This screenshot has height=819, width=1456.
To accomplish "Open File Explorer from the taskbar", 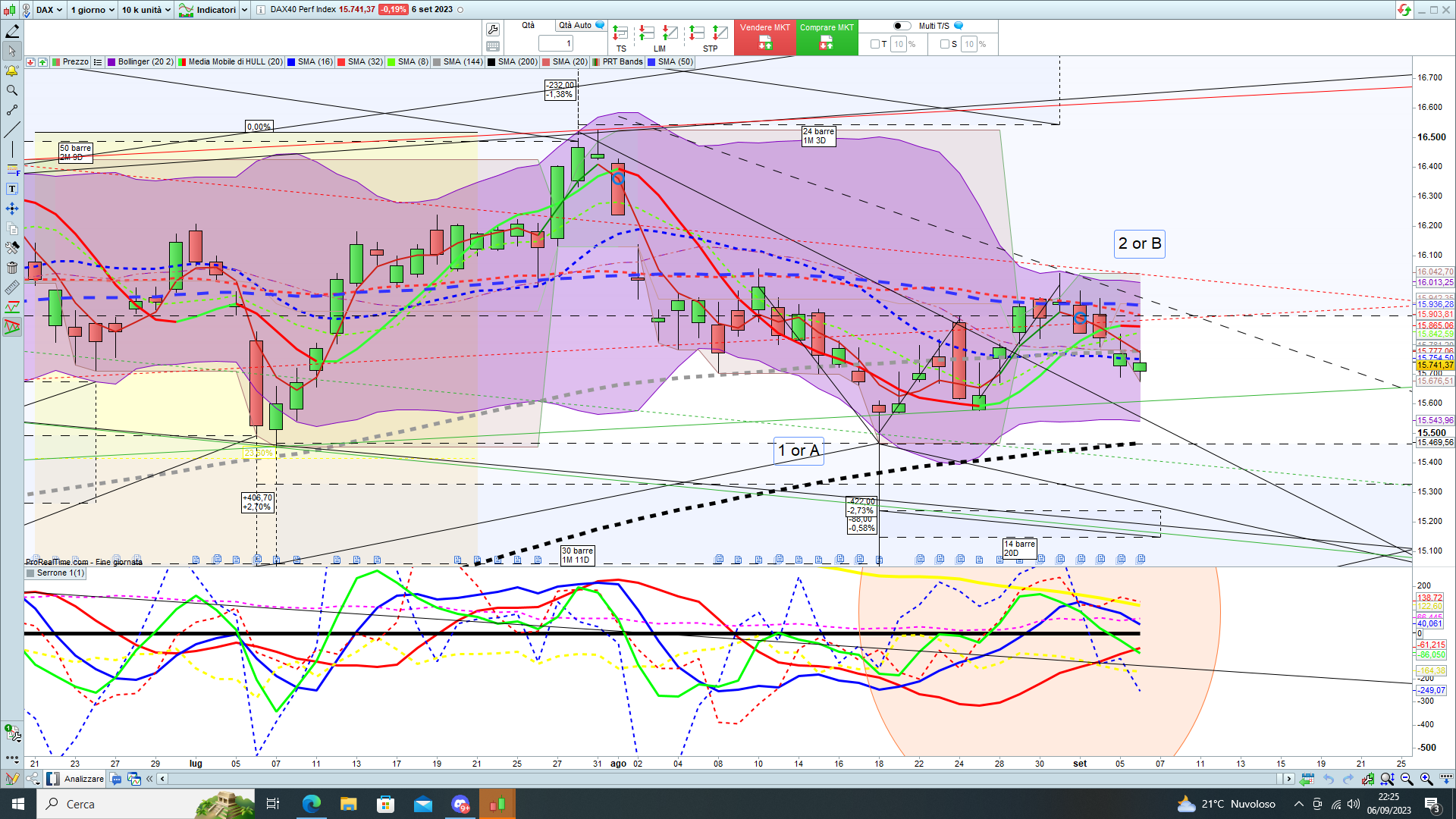I will [348, 804].
